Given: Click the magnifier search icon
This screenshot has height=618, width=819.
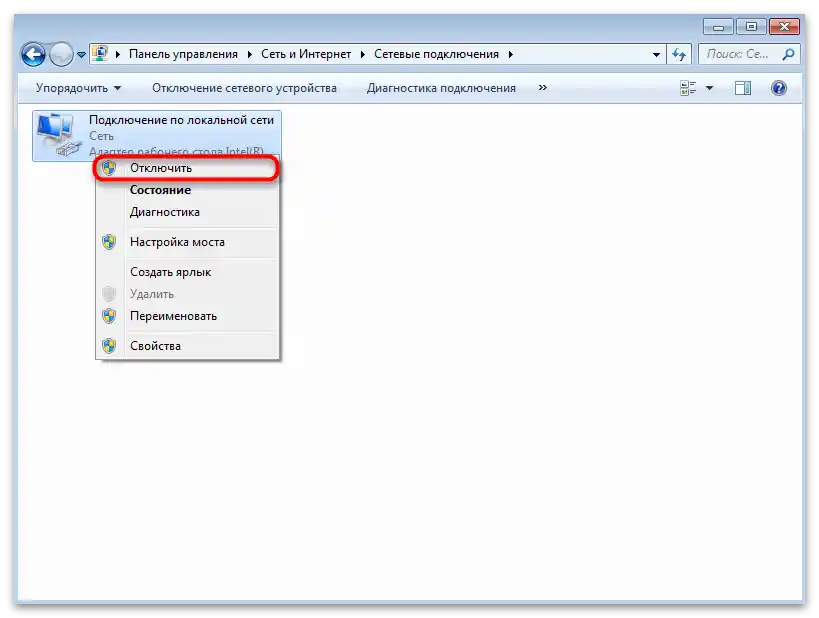Looking at the screenshot, I should [789, 54].
